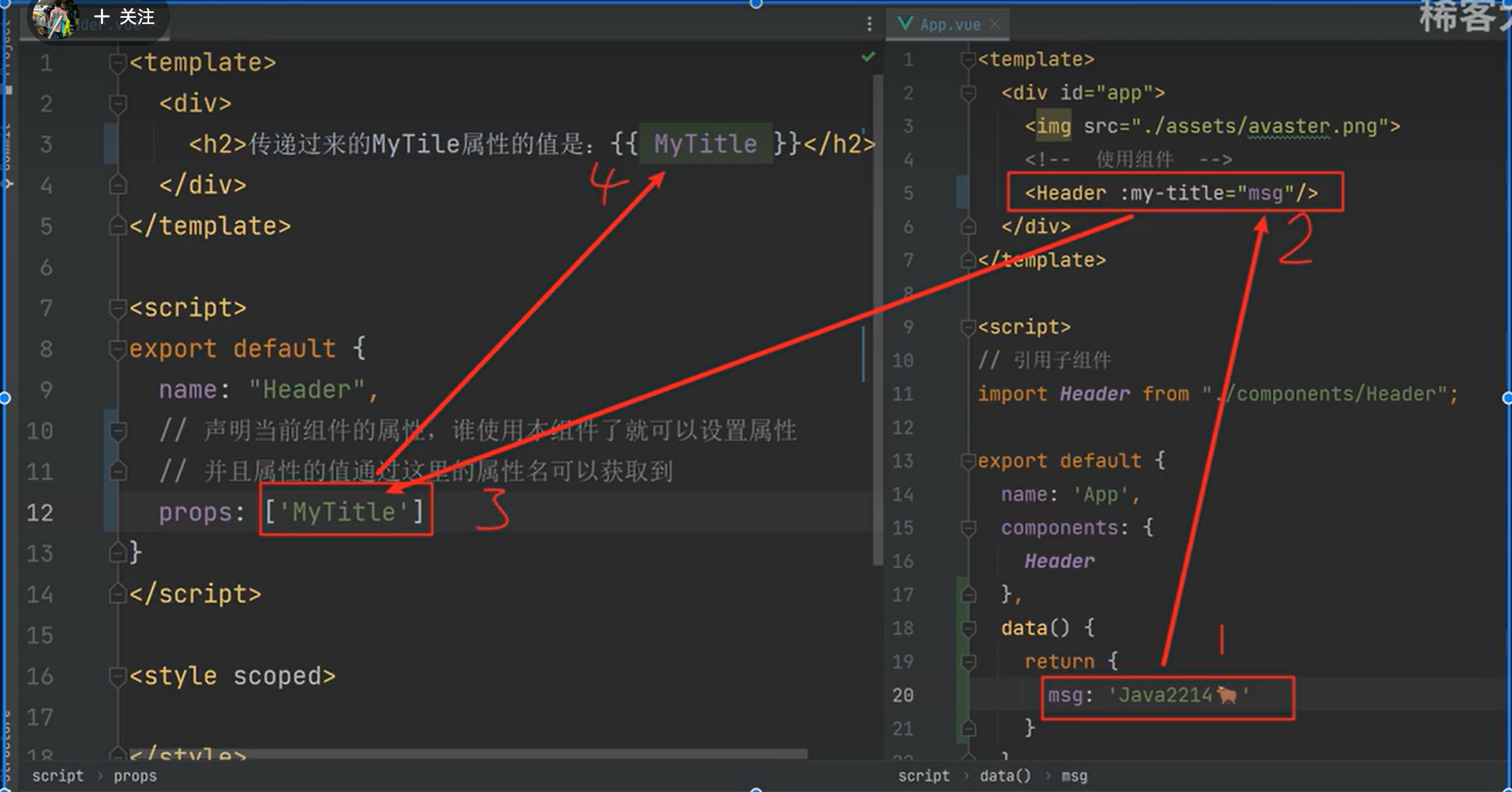Image resolution: width=1512 pixels, height=792 pixels.
Task: Click the Vue logo icon on the App.vue tab
Action: pos(904,24)
